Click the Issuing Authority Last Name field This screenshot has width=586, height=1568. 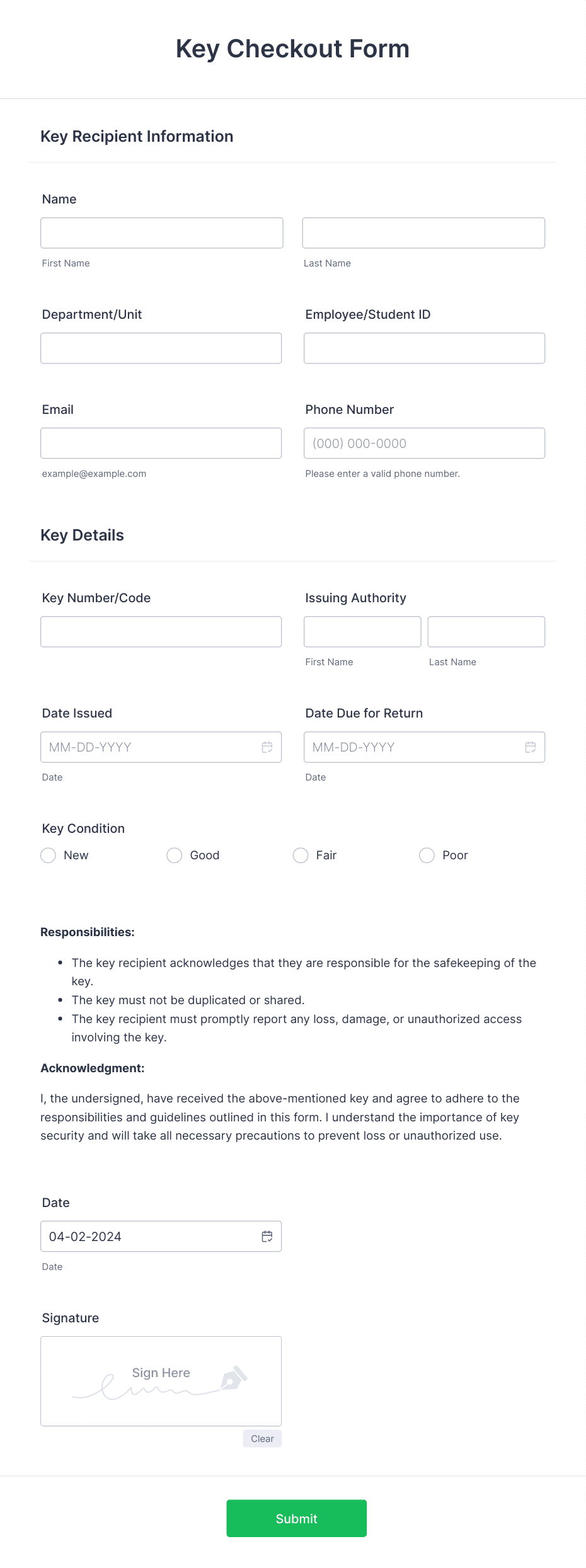coord(486,631)
